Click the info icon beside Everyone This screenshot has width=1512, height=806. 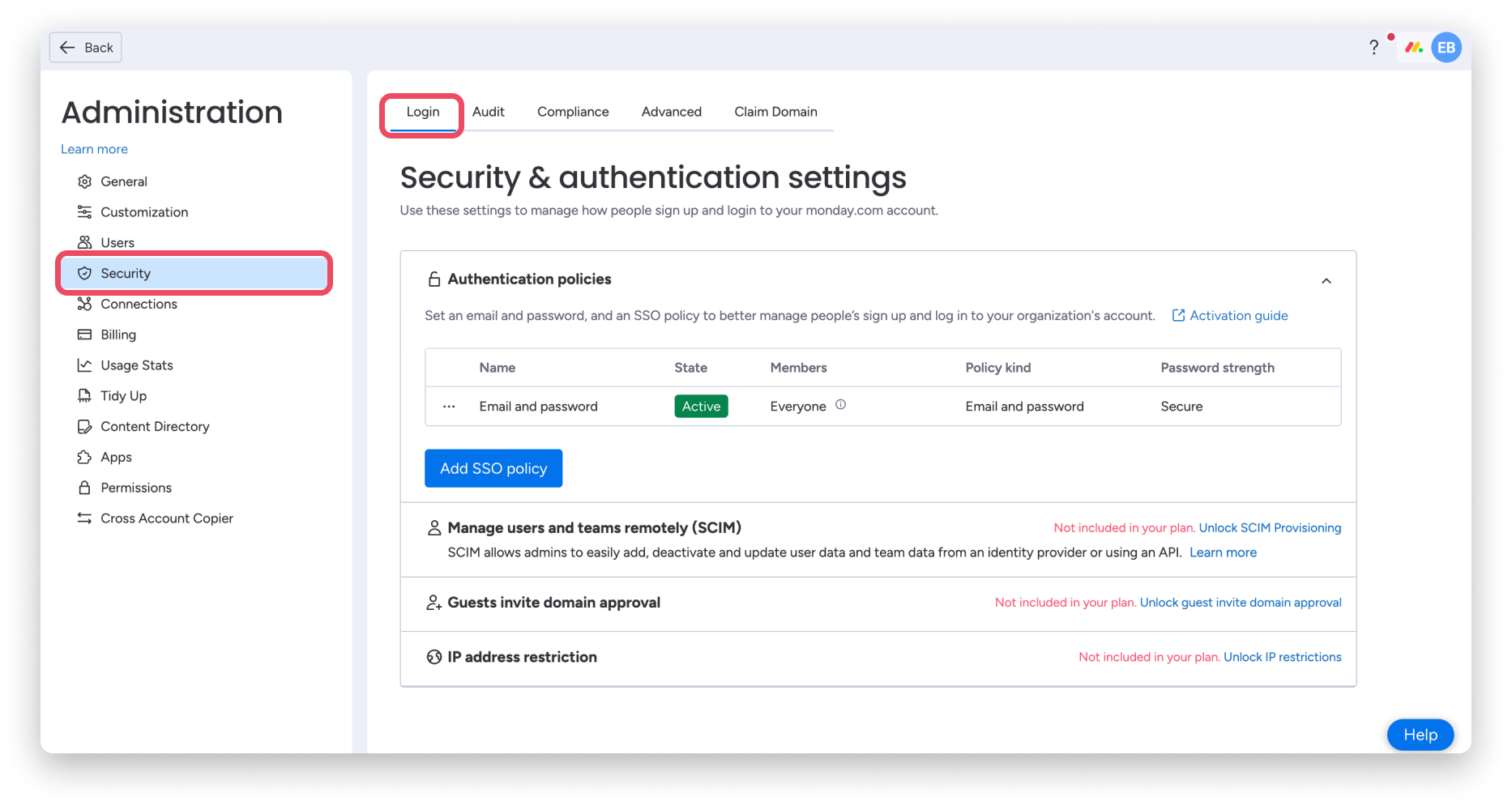(x=840, y=405)
